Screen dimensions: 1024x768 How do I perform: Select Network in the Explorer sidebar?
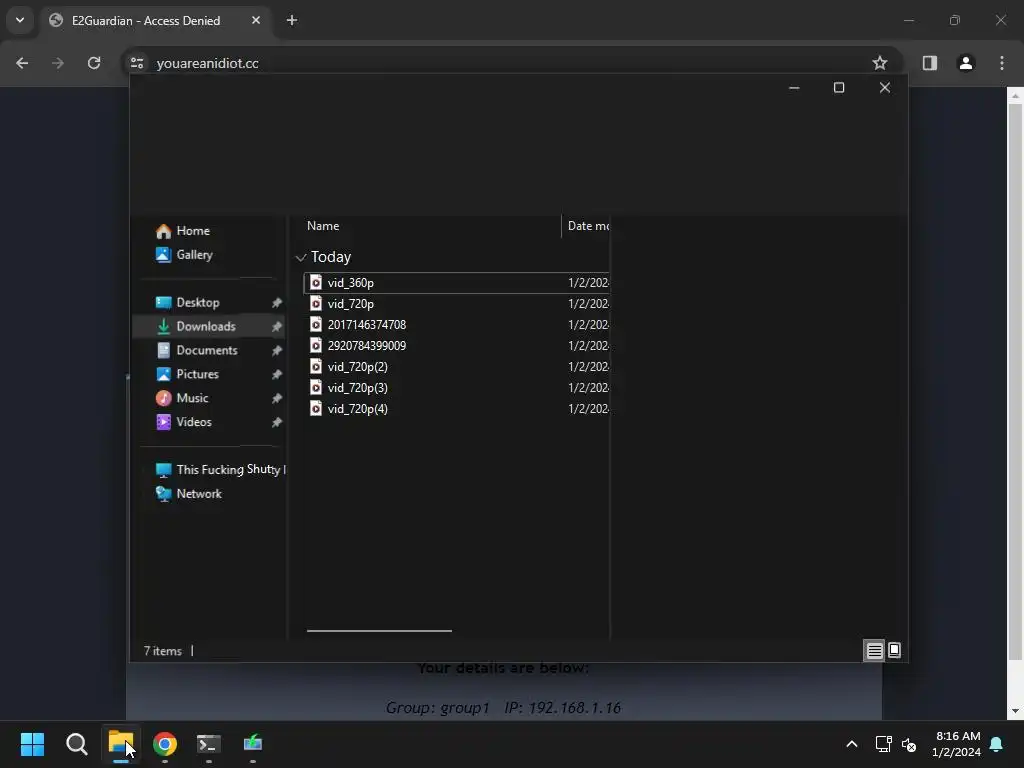click(x=189, y=494)
